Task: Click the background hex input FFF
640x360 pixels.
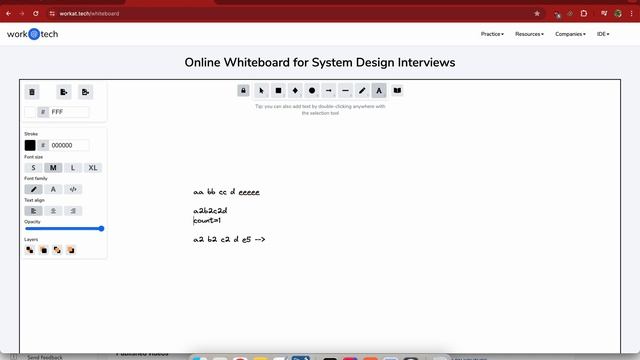Action: point(69,112)
